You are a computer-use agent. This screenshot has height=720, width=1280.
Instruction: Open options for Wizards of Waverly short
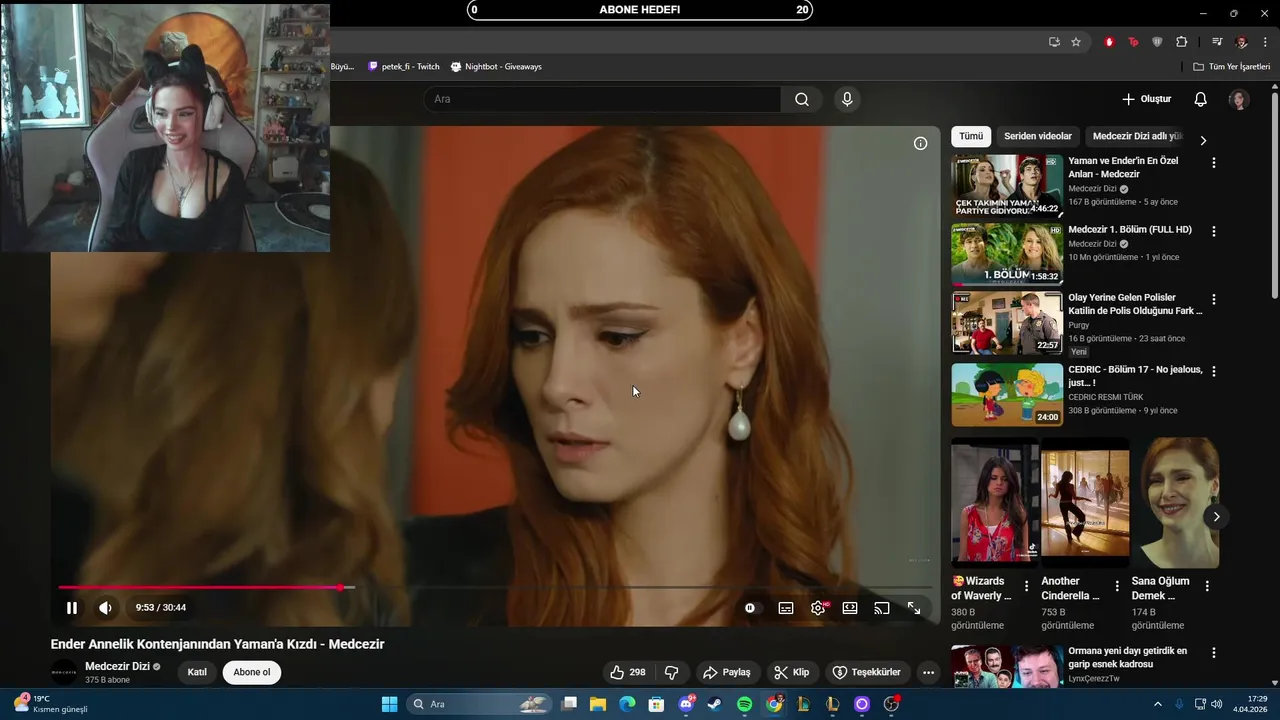[x=1026, y=586]
